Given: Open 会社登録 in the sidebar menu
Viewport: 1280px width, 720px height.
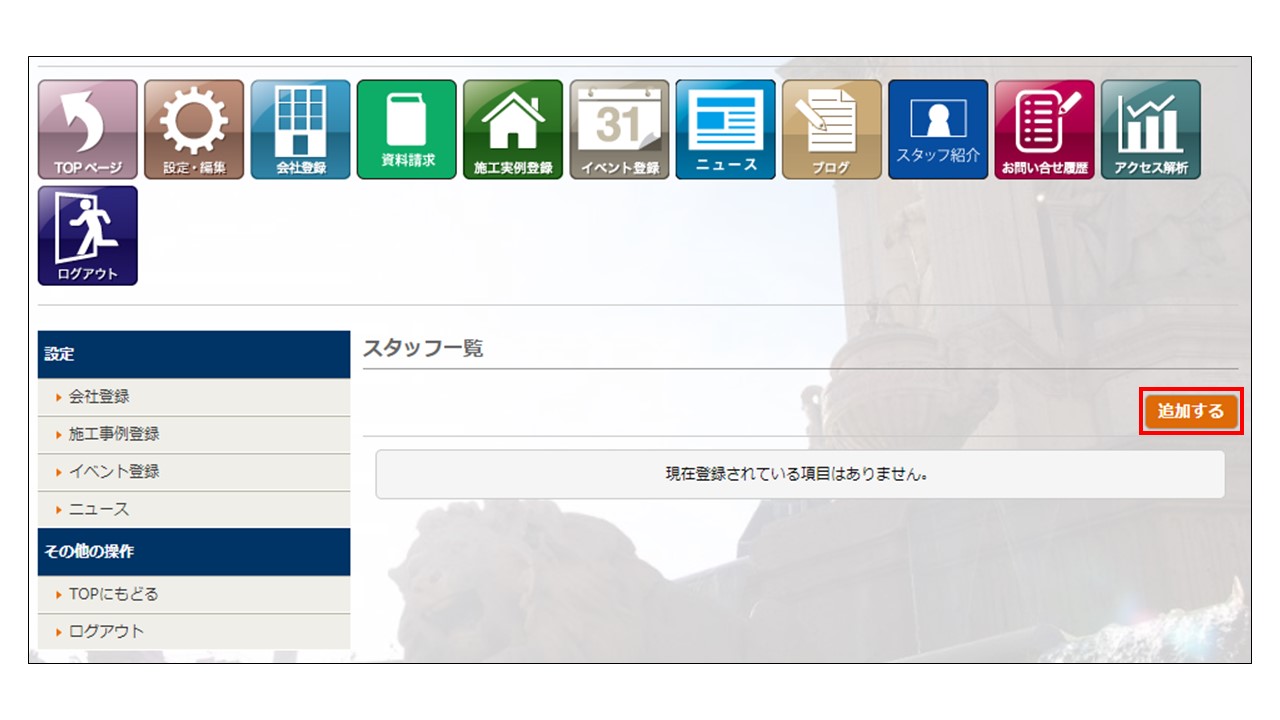Looking at the screenshot, I should (x=99, y=397).
